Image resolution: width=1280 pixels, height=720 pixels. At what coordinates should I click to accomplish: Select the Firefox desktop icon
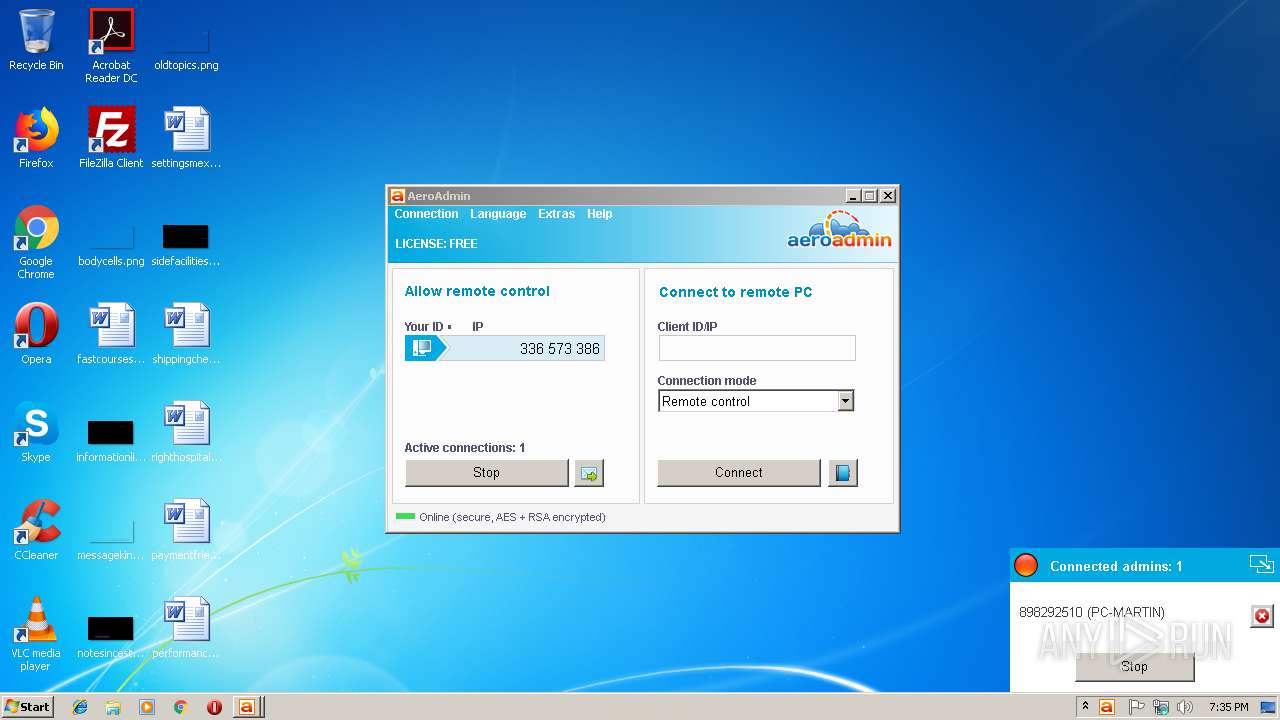point(36,138)
